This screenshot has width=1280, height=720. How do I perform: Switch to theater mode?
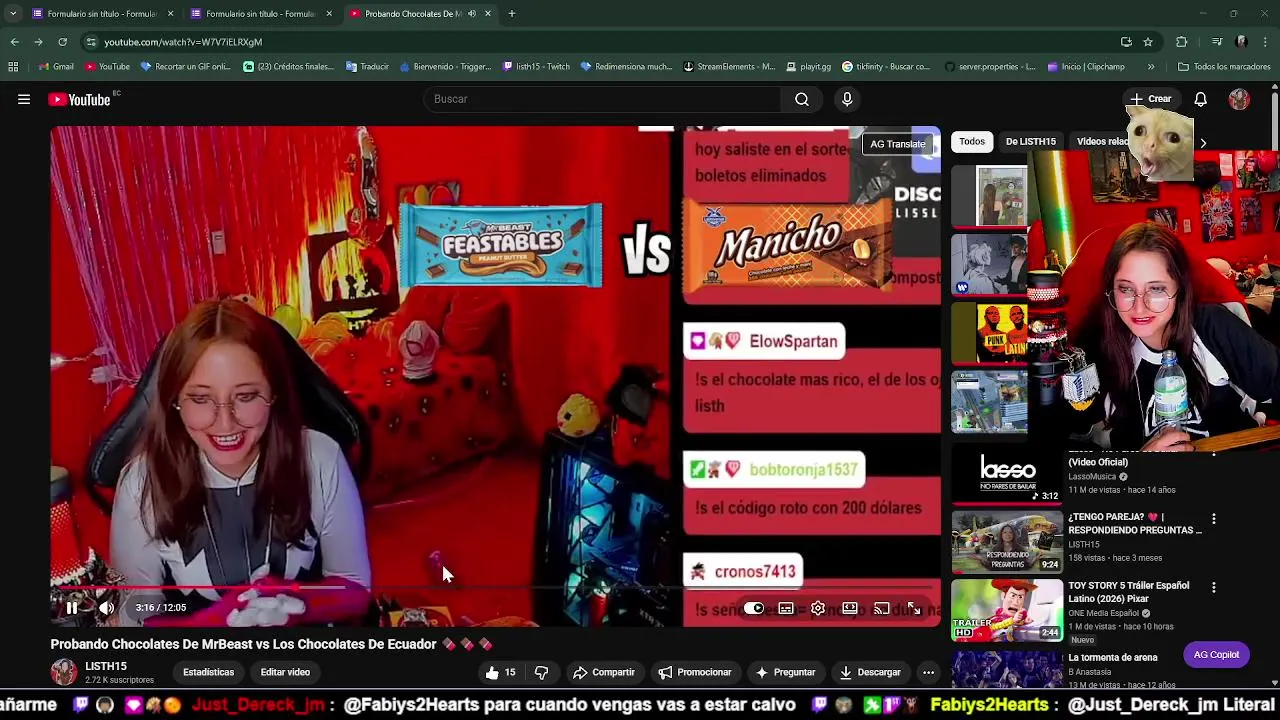click(x=850, y=608)
